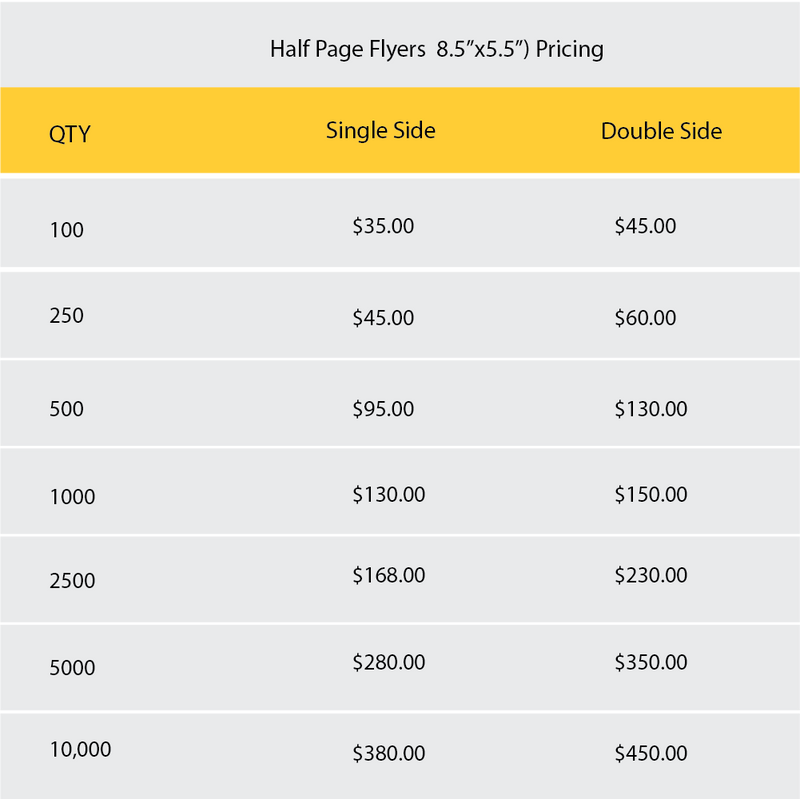Click the $230.00 double side price

(x=651, y=576)
